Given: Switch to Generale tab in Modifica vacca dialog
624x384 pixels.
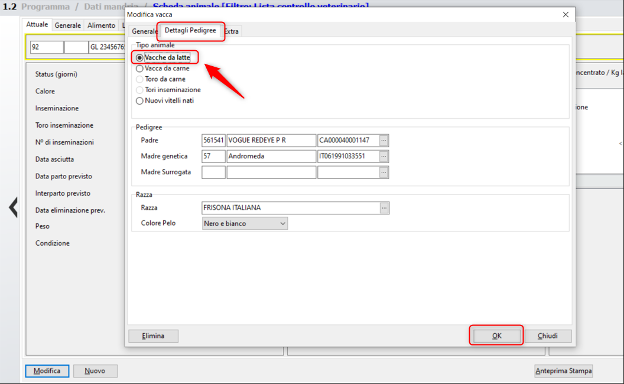Looking at the screenshot, I should click(x=144, y=31).
